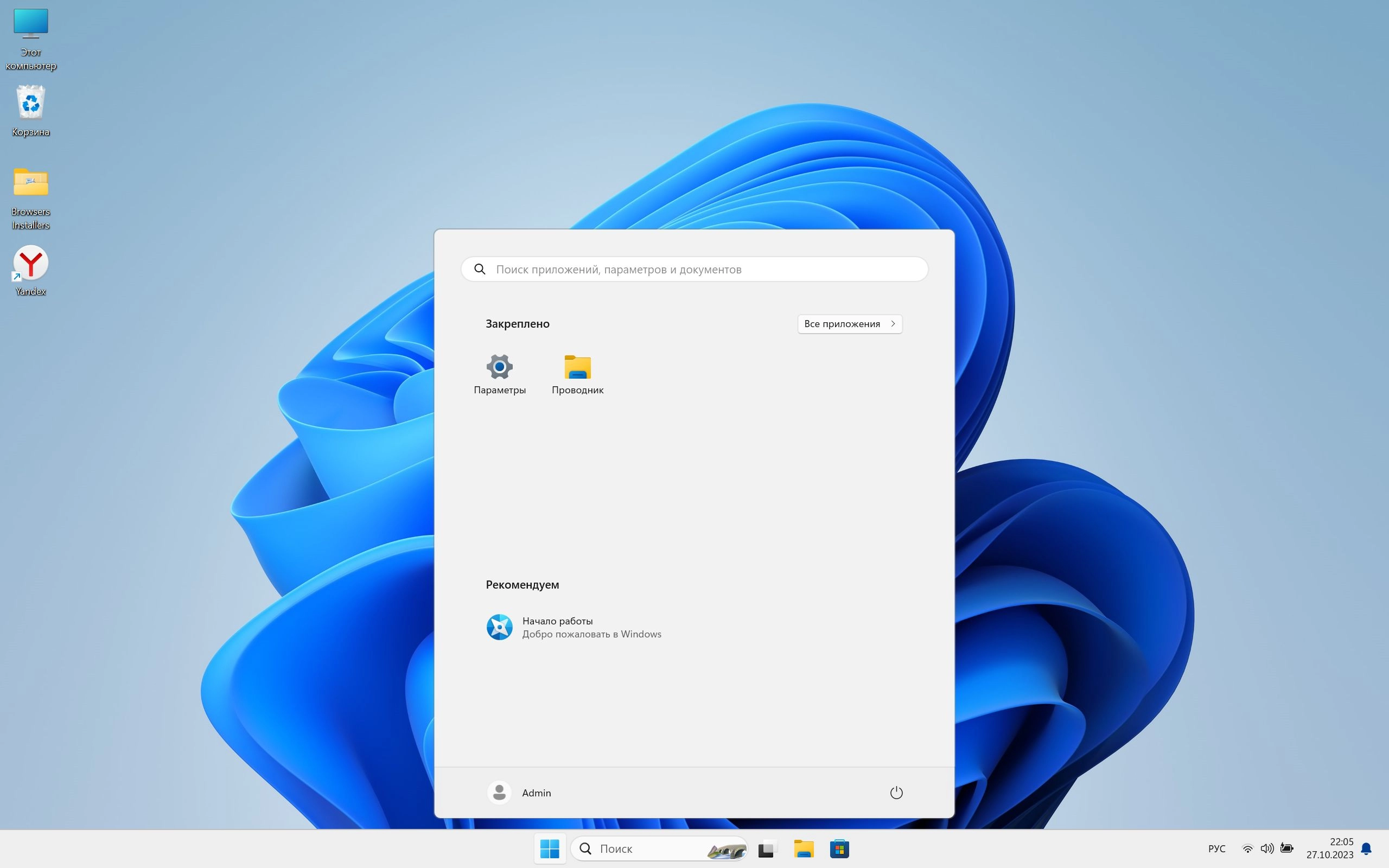Viewport: 1389px width, 868px height.
Task: Open Проводник from pinned apps
Action: pyautogui.click(x=577, y=374)
